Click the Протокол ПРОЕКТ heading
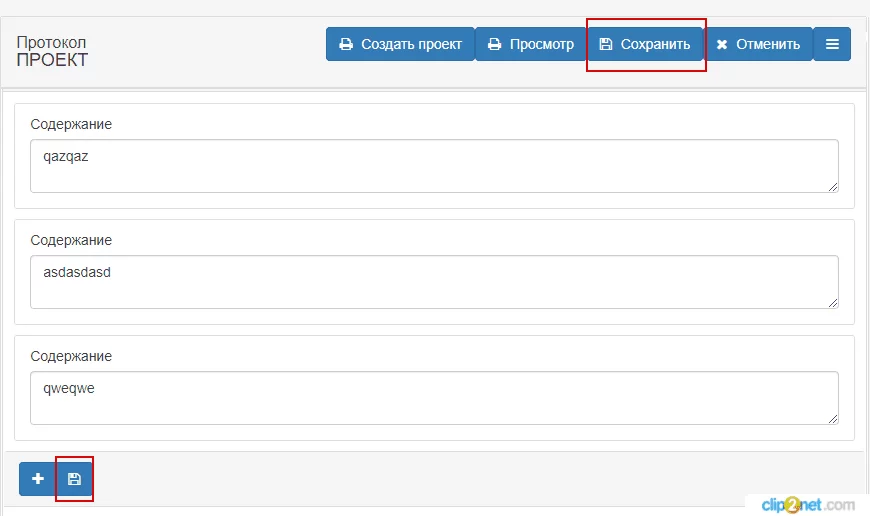 click(x=52, y=52)
